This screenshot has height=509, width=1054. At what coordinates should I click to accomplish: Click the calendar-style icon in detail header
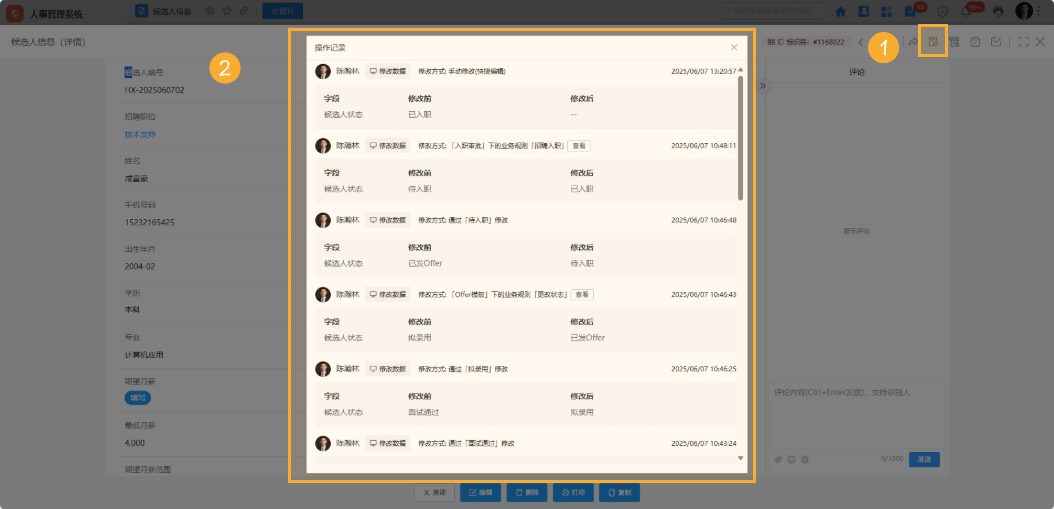point(975,42)
